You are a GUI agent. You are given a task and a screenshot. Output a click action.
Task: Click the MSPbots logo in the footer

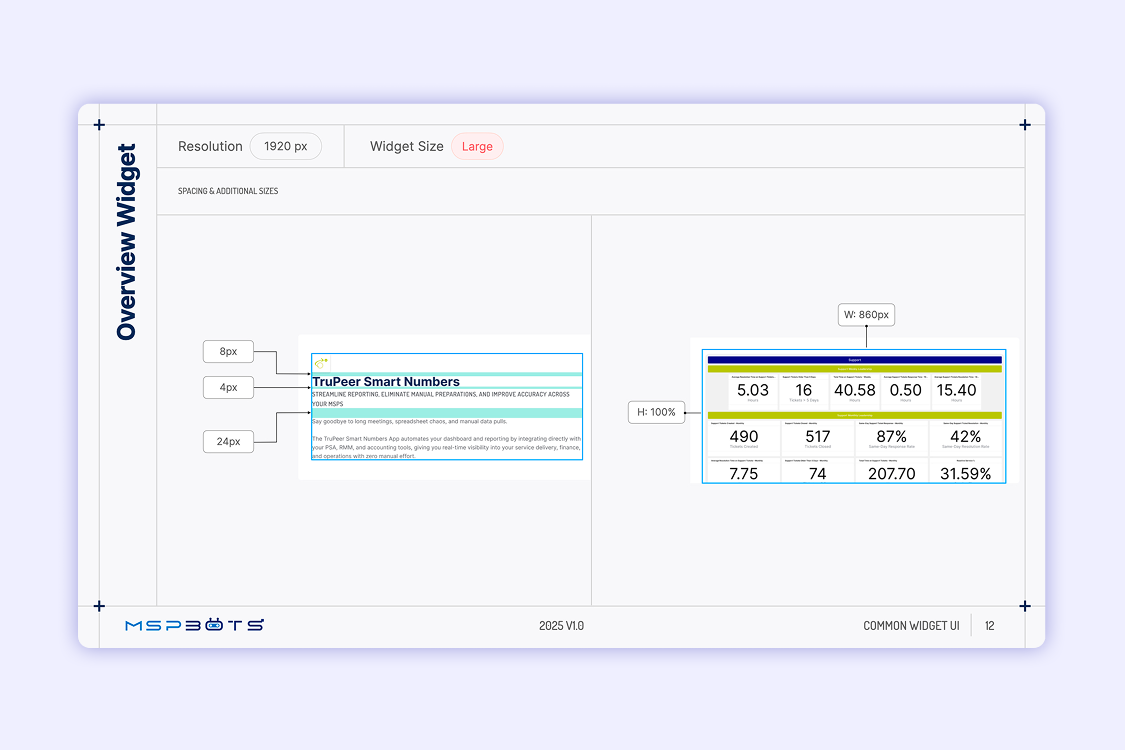(x=194, y=625)
